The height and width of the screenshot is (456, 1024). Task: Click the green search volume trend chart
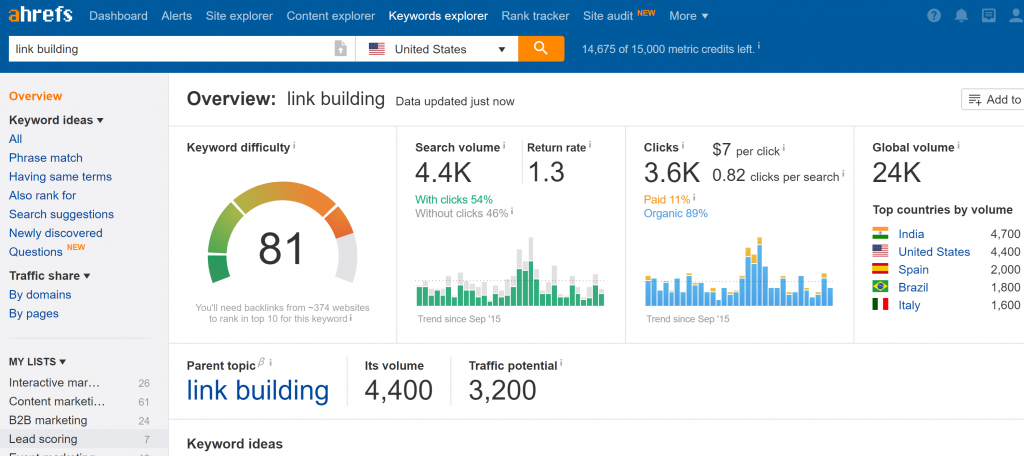[x=510, y=272]
